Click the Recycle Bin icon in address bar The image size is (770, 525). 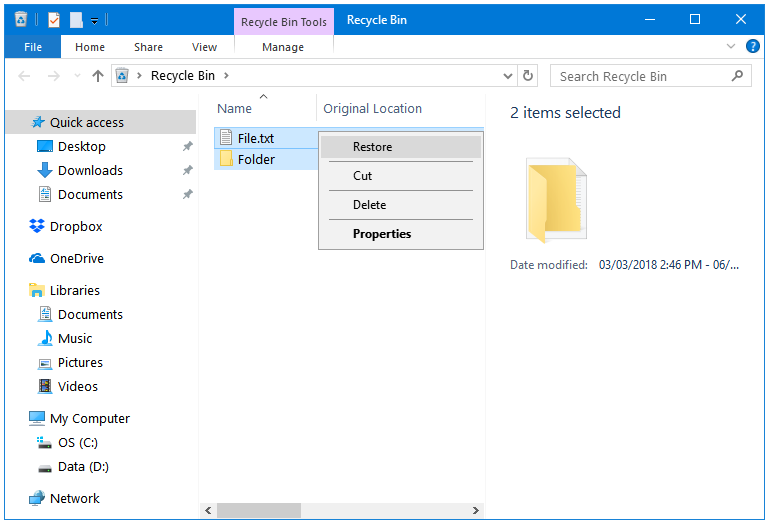(x=122, y=76)
